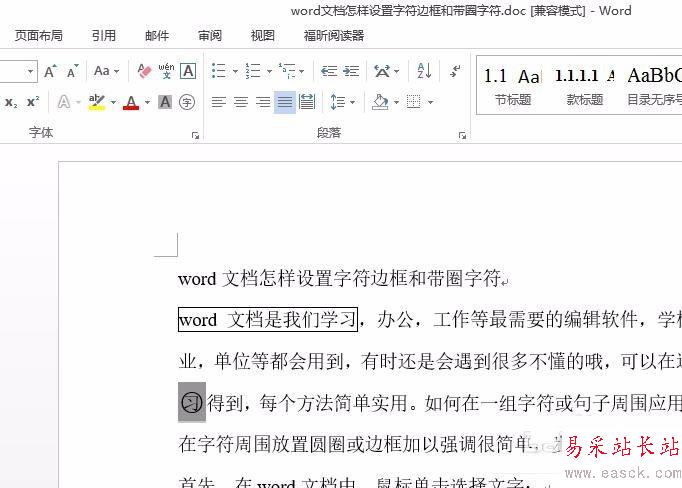The width and height of the screenshot is (682, 488).
Task: Open the Shading color dropdown arrow
Action: pos(396,103)
